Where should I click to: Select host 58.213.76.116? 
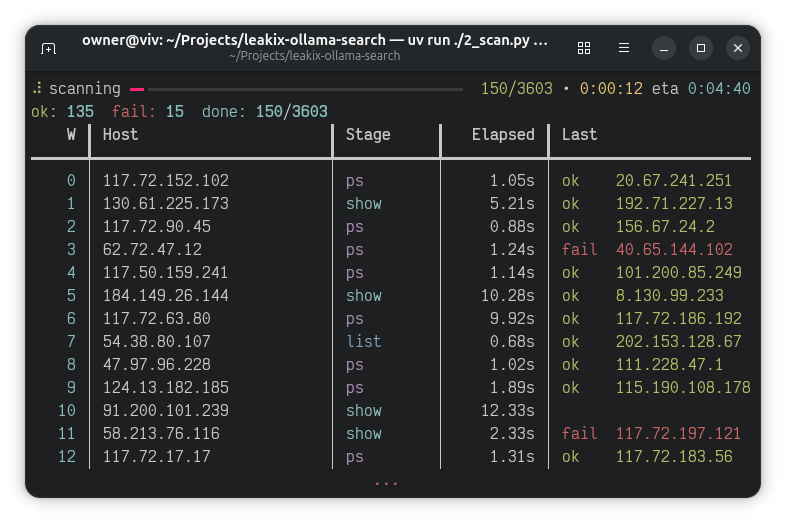point(161,434)
